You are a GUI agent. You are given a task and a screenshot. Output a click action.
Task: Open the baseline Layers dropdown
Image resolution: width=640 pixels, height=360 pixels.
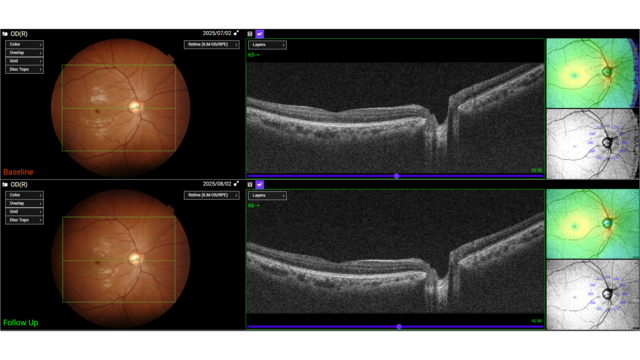coord(267,45)
